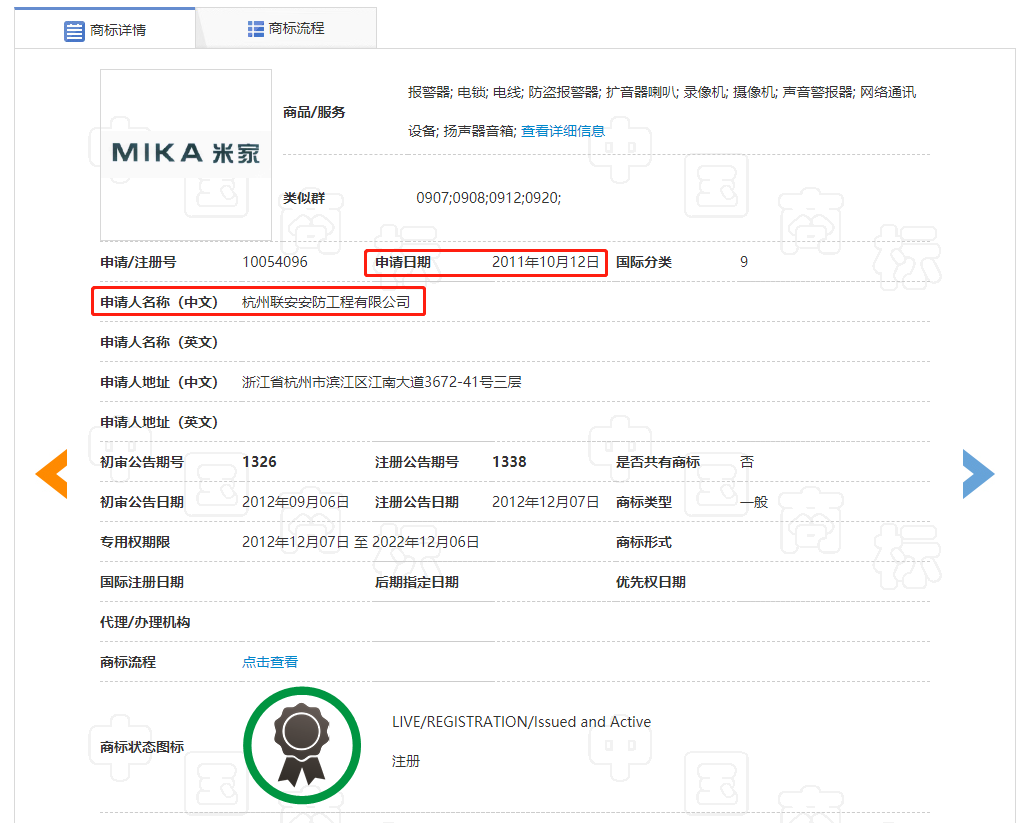Click the 申请人名称（英文） label
The width and height of the screenshot is (1023, 823).
[159, 342]
